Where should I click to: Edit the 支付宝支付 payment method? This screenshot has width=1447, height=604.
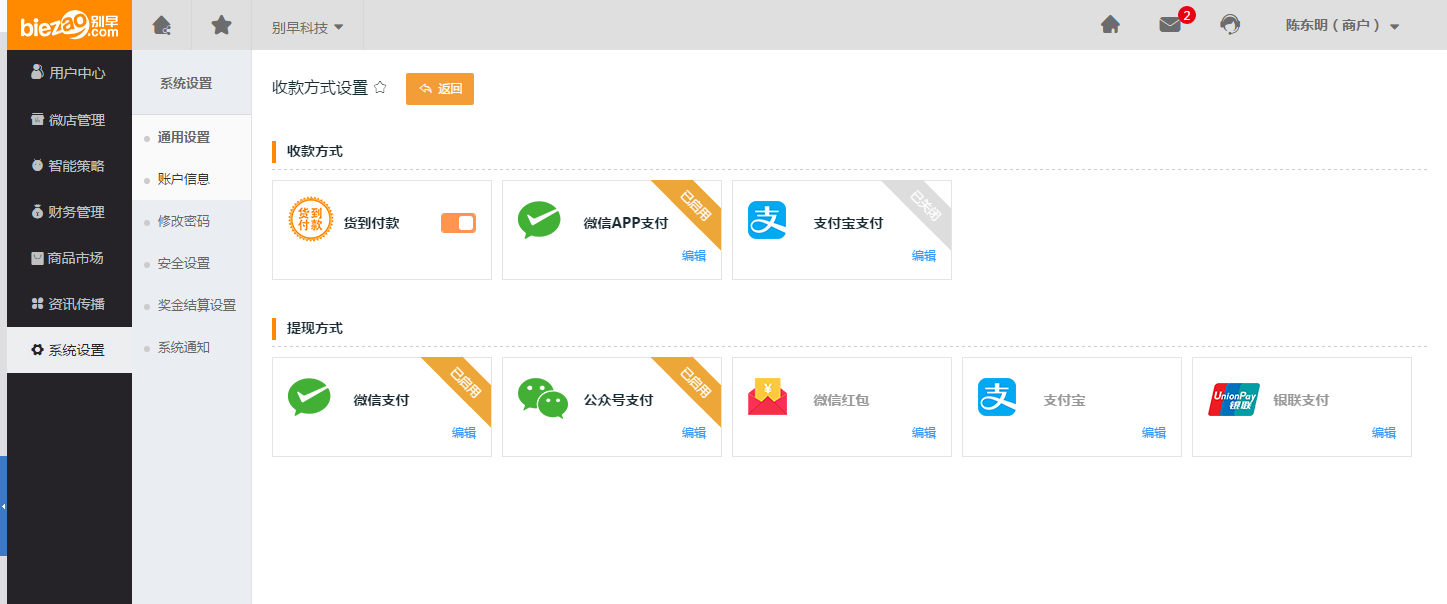click(923, 256)
